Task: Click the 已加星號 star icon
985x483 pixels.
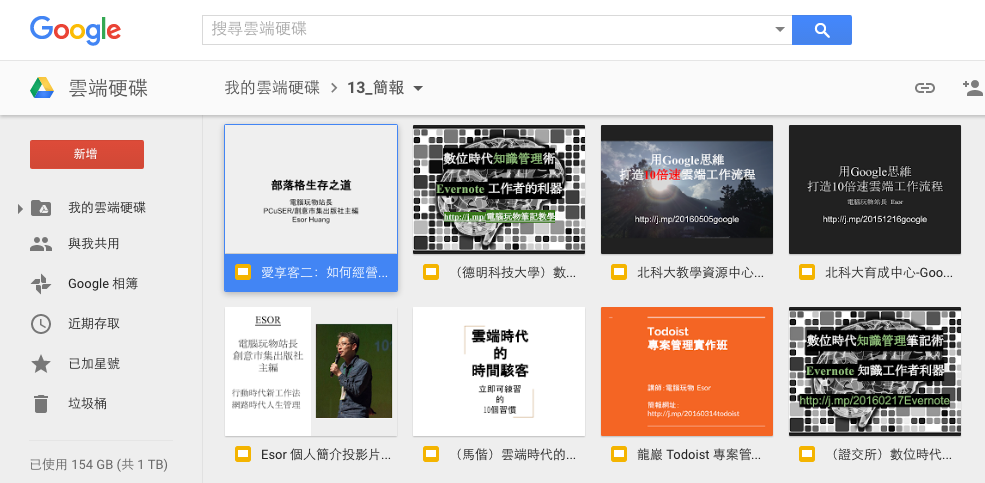Action: (41, 364)
